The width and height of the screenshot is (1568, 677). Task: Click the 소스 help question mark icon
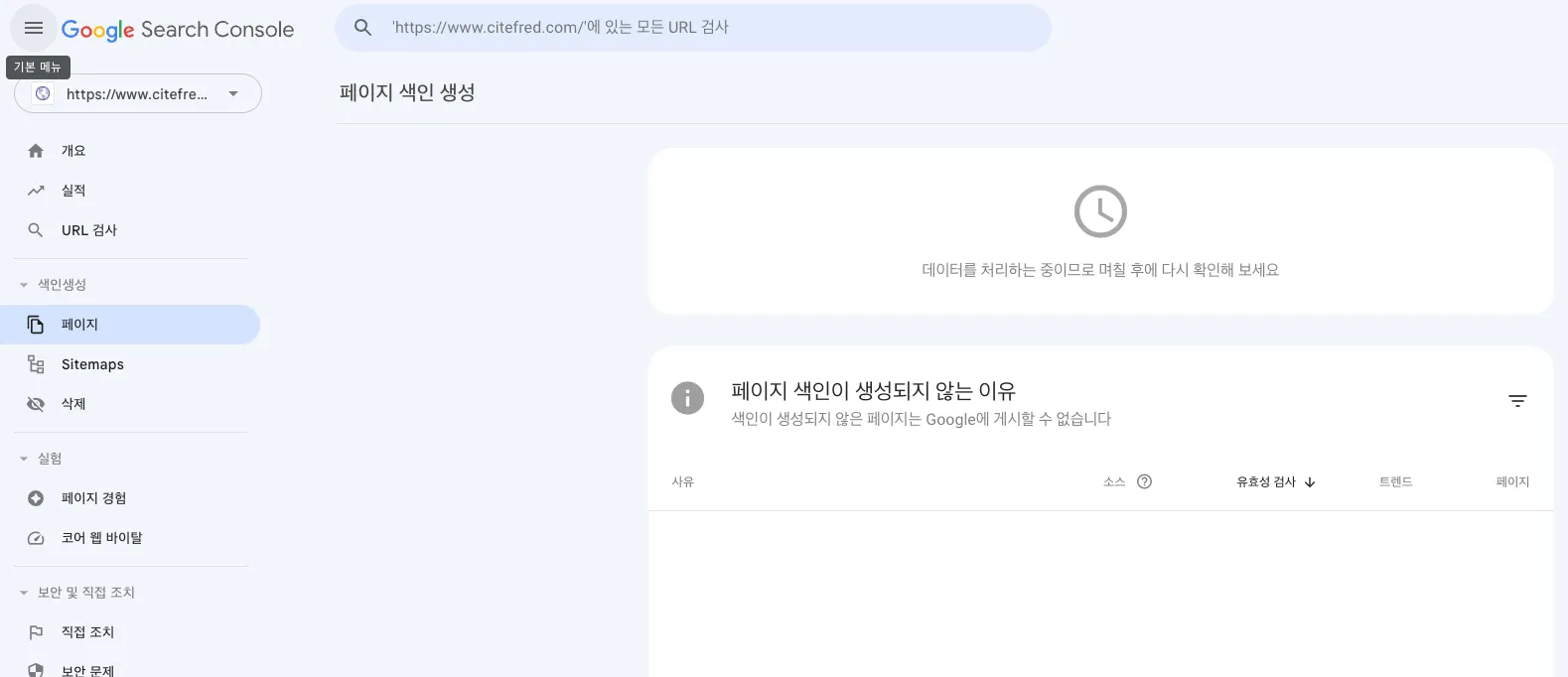click(x=1144, y=481)
